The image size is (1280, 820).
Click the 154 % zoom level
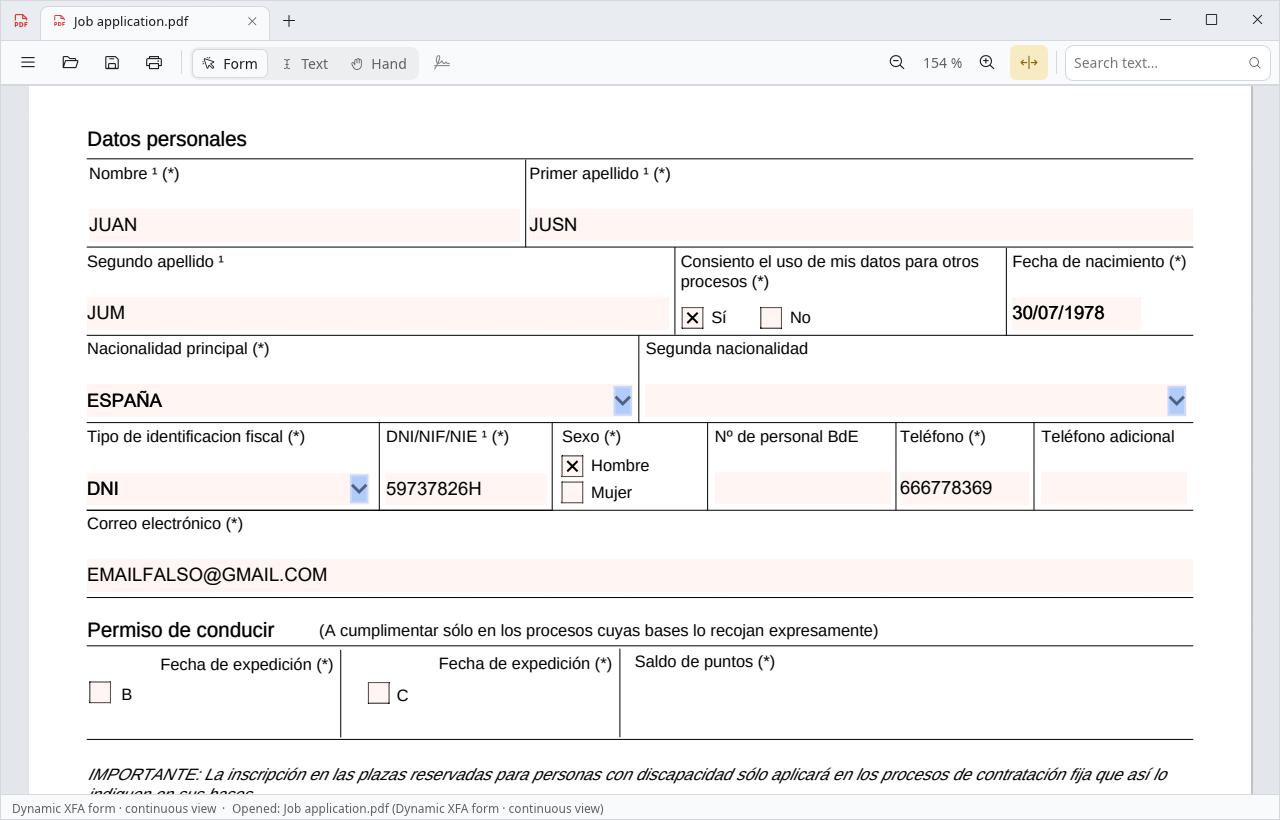(x=942, y=63)
